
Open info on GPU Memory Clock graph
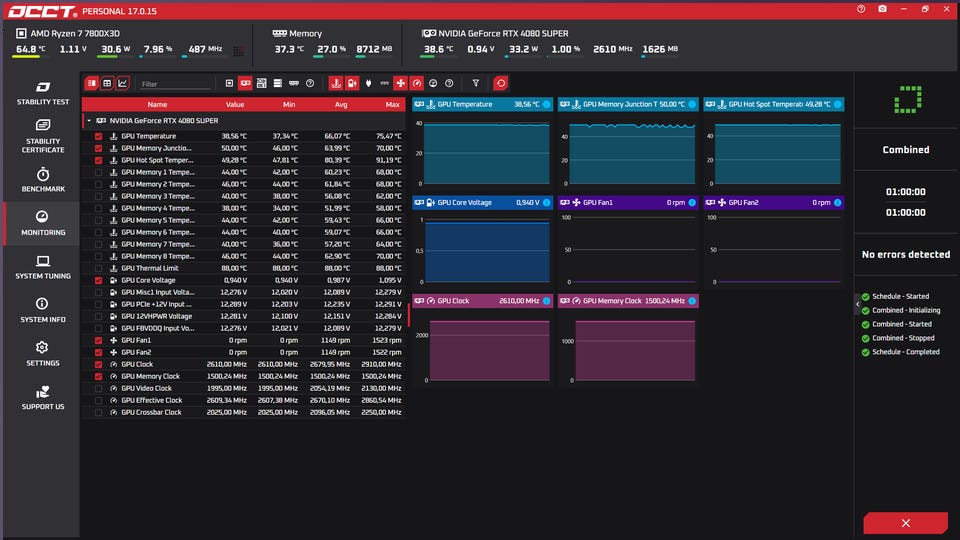[692, 301]
